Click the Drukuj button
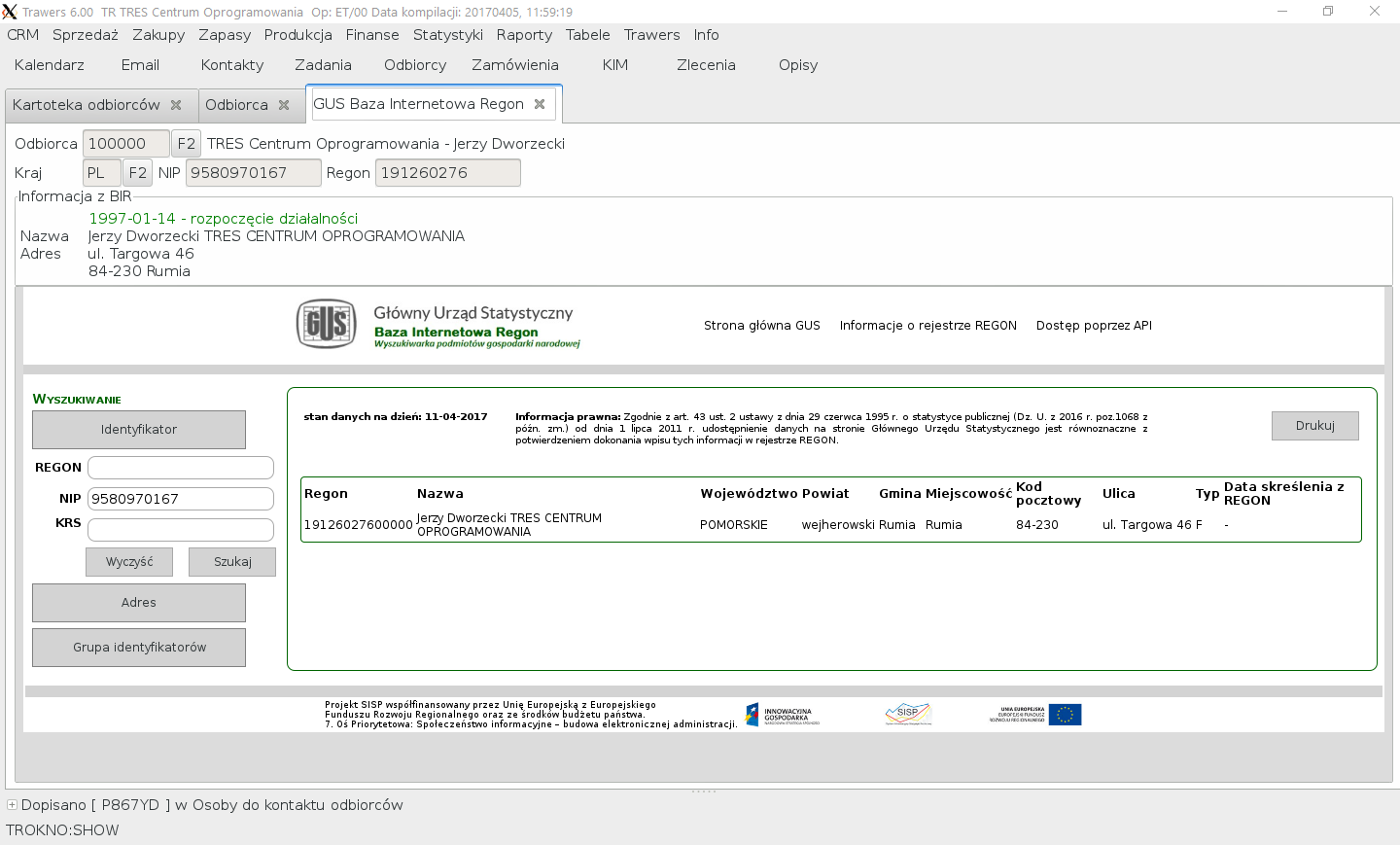This screenshot has width=1400, height=845. [x=1315, y=426]
